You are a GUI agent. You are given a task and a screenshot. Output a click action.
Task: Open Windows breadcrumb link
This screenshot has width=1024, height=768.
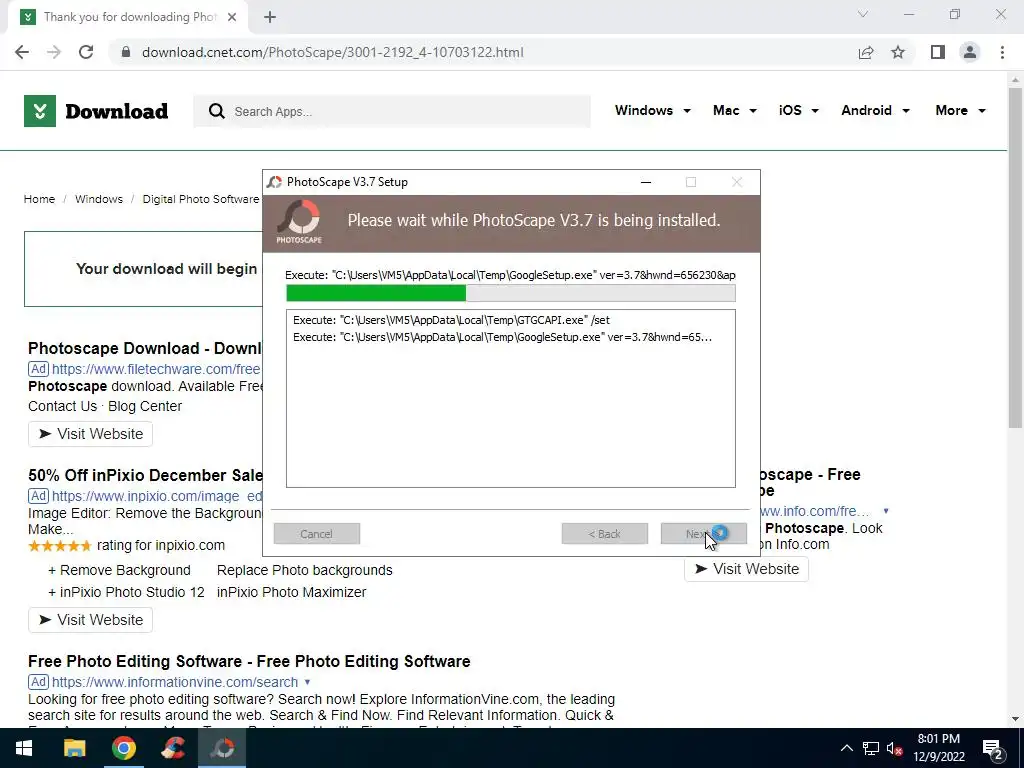(99, 199)
